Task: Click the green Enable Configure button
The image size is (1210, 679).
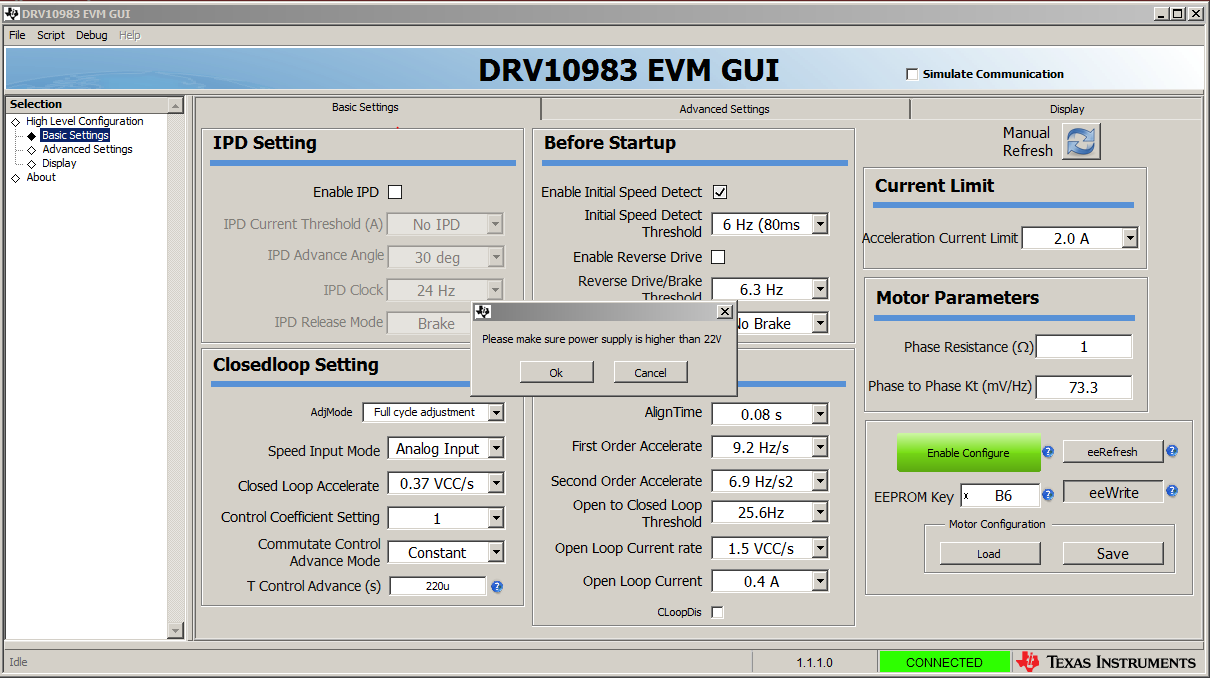Action: pos(968,453)
